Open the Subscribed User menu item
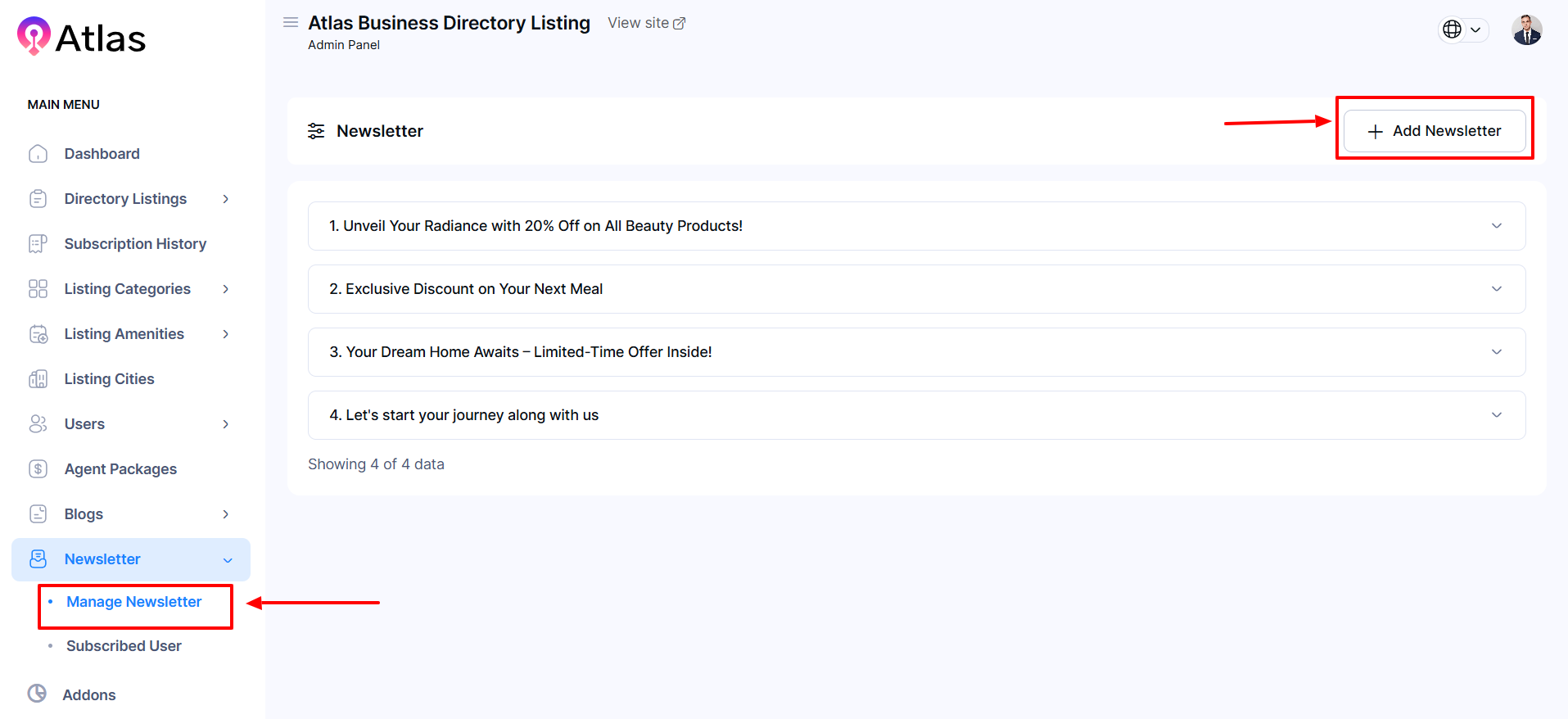Image resolution: width=1568 pixels, height=719 pixels. pos(124,646)
